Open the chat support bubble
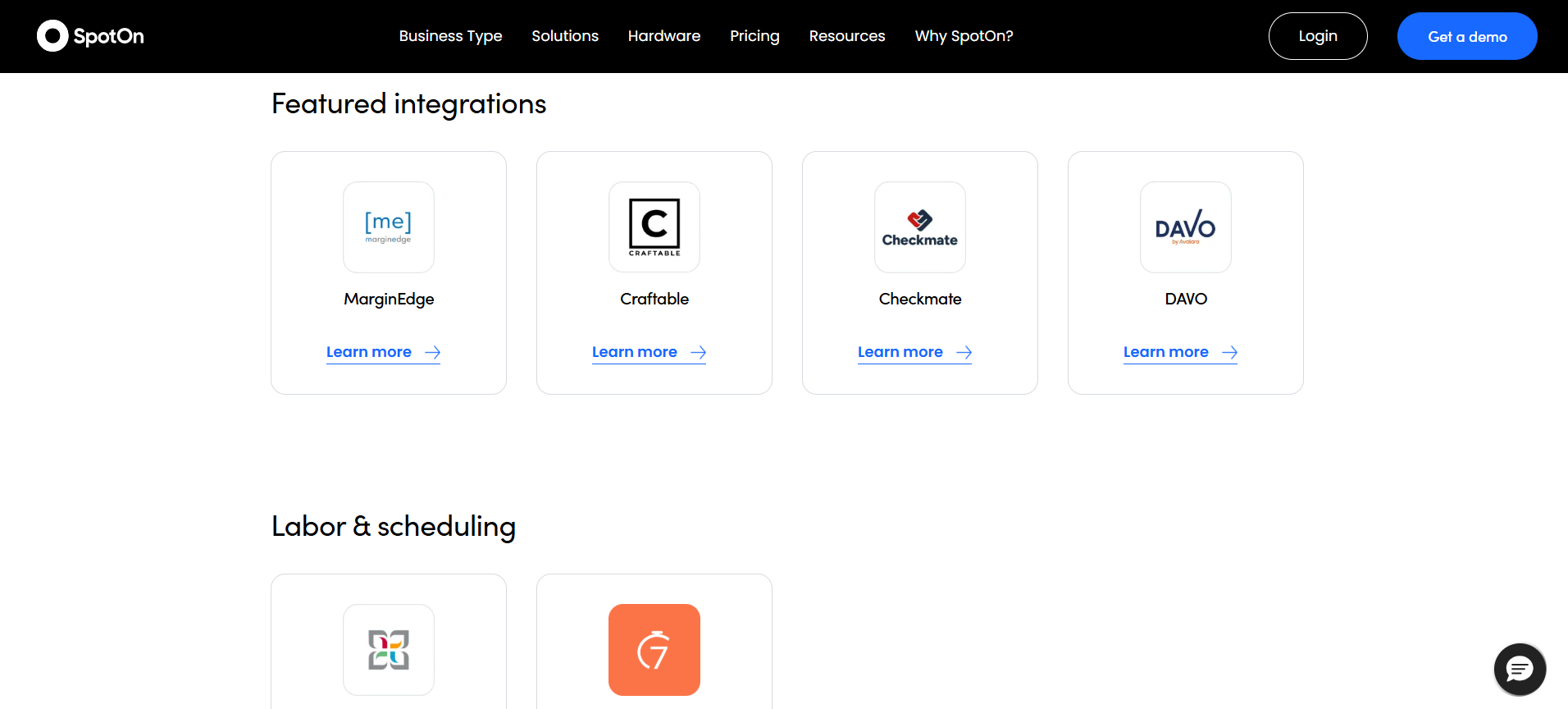Viewport: 1568px width, 709px height. 1520,670
